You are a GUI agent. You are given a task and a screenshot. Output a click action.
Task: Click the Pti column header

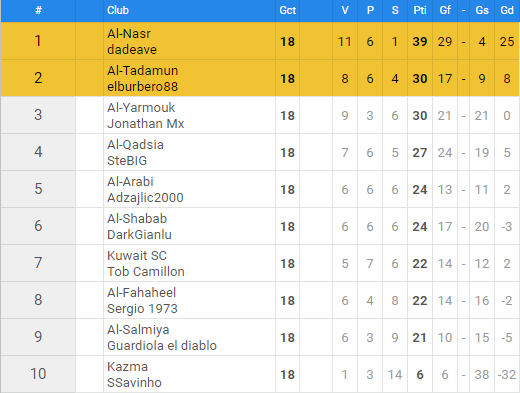click(420, 10)
